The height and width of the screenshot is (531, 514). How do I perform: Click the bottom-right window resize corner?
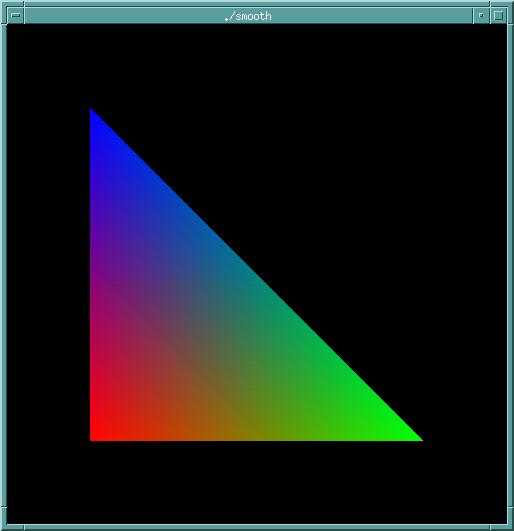510,527
